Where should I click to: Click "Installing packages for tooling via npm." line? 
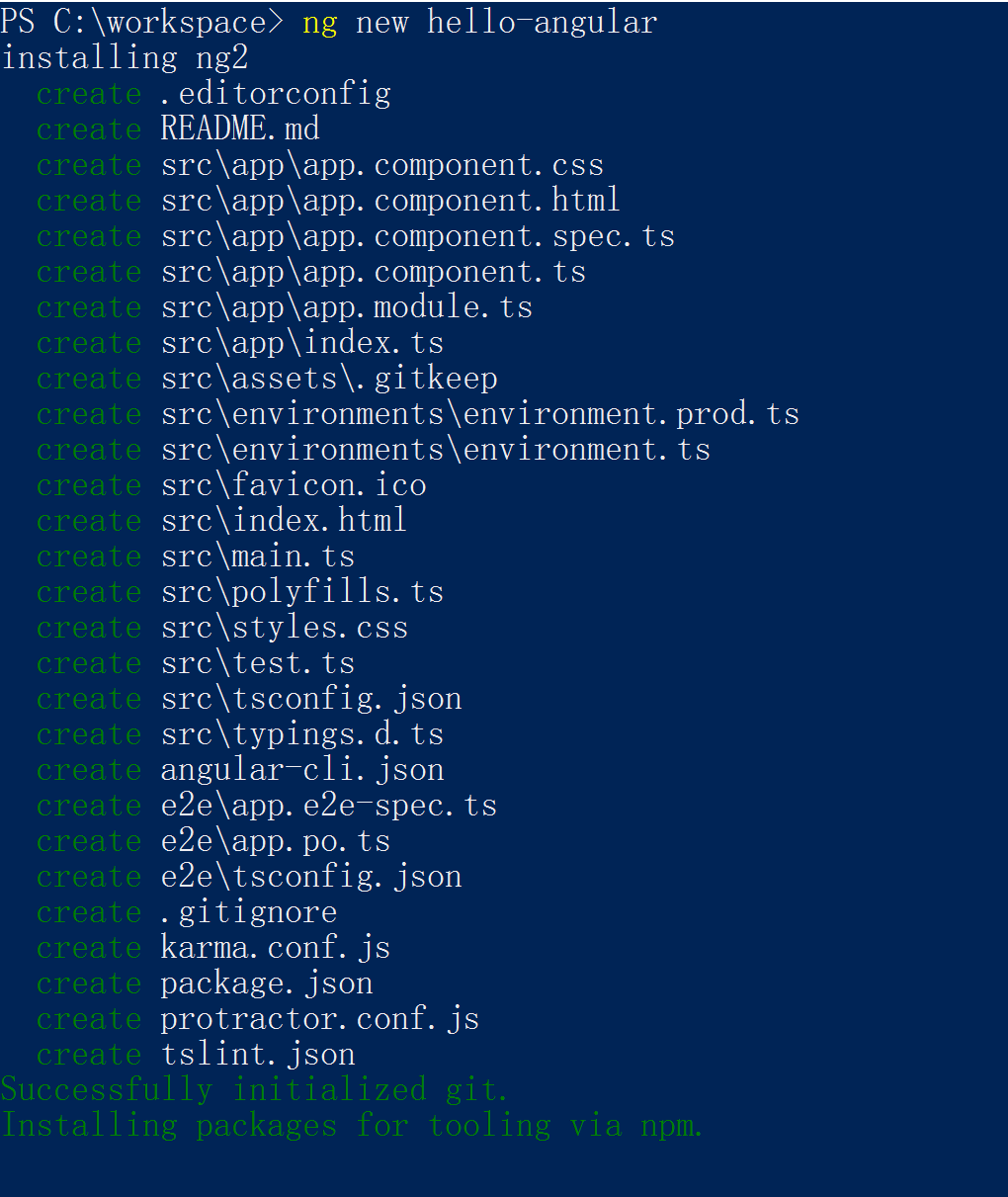click(x=352, y=1126)
